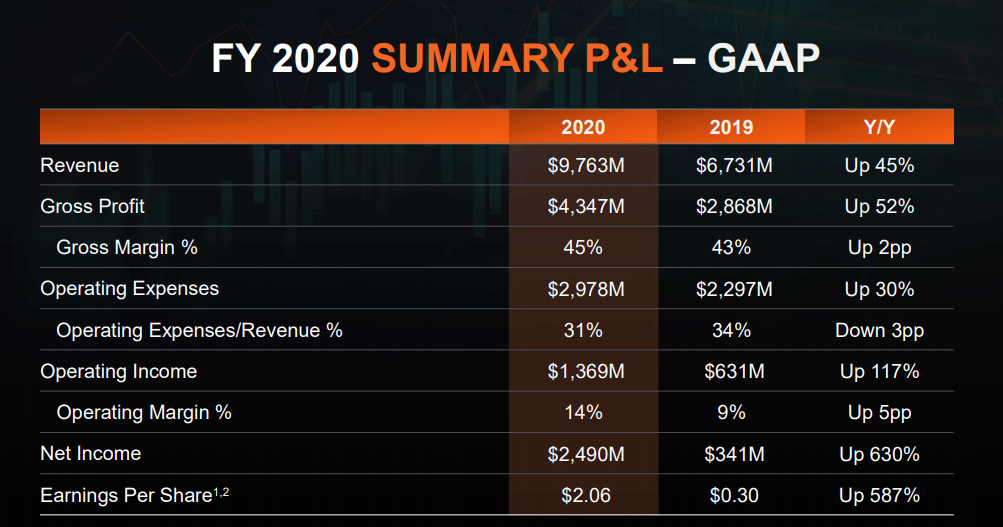
Task: Select the $2,868M gross profit cell
Action: point(734,207)
